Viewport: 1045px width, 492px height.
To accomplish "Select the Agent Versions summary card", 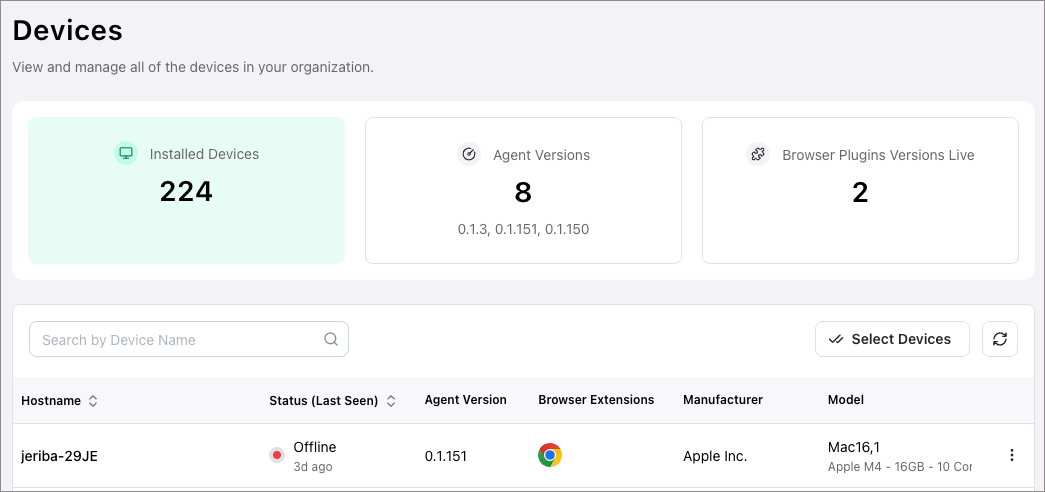I will (523, 190).
